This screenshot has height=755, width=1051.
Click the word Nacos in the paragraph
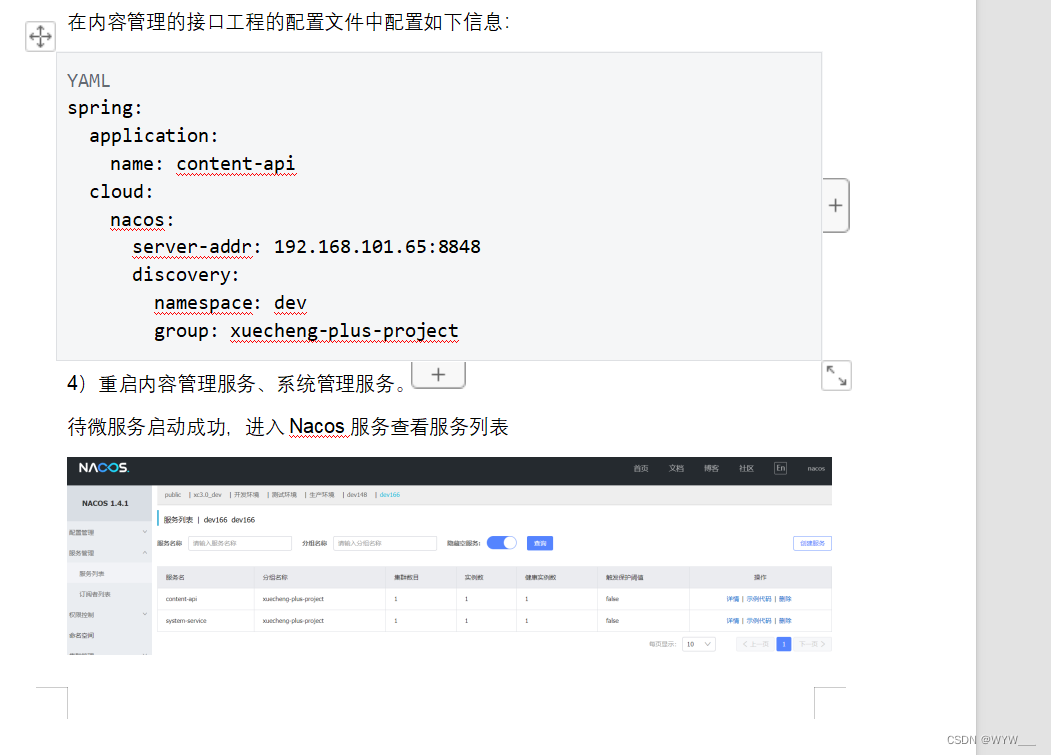click(316, 426)
